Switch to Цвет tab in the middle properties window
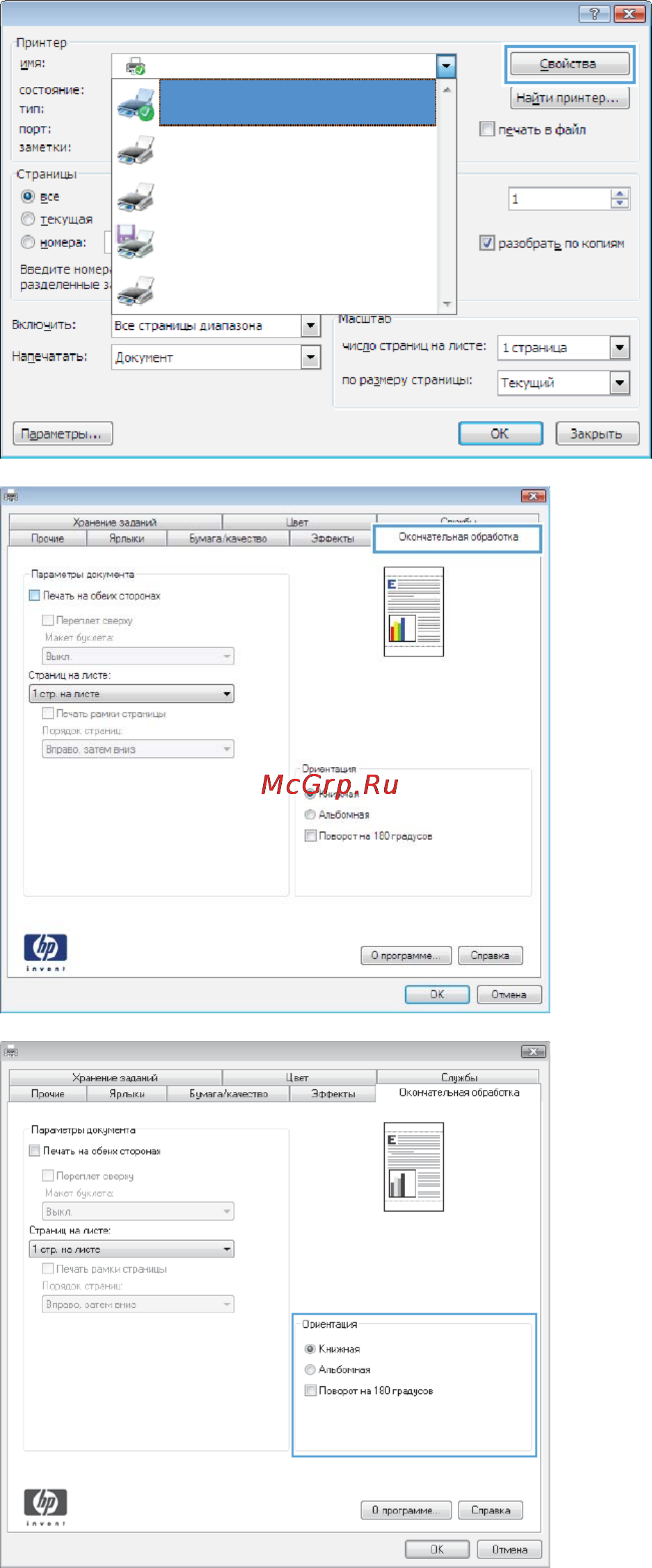The image size is (652, 1568). coord(299,522)
